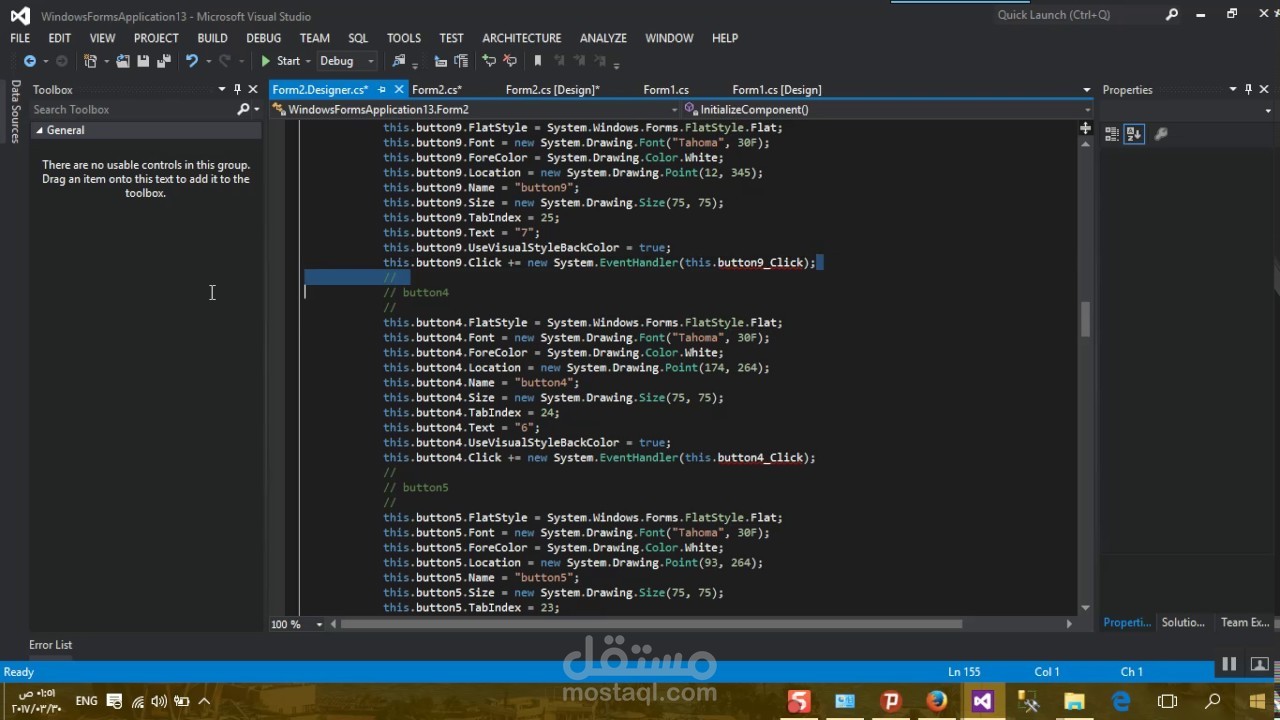Screen dimensions: 1280x720
Task: Open the WINDOW menu
Action: 669,38
